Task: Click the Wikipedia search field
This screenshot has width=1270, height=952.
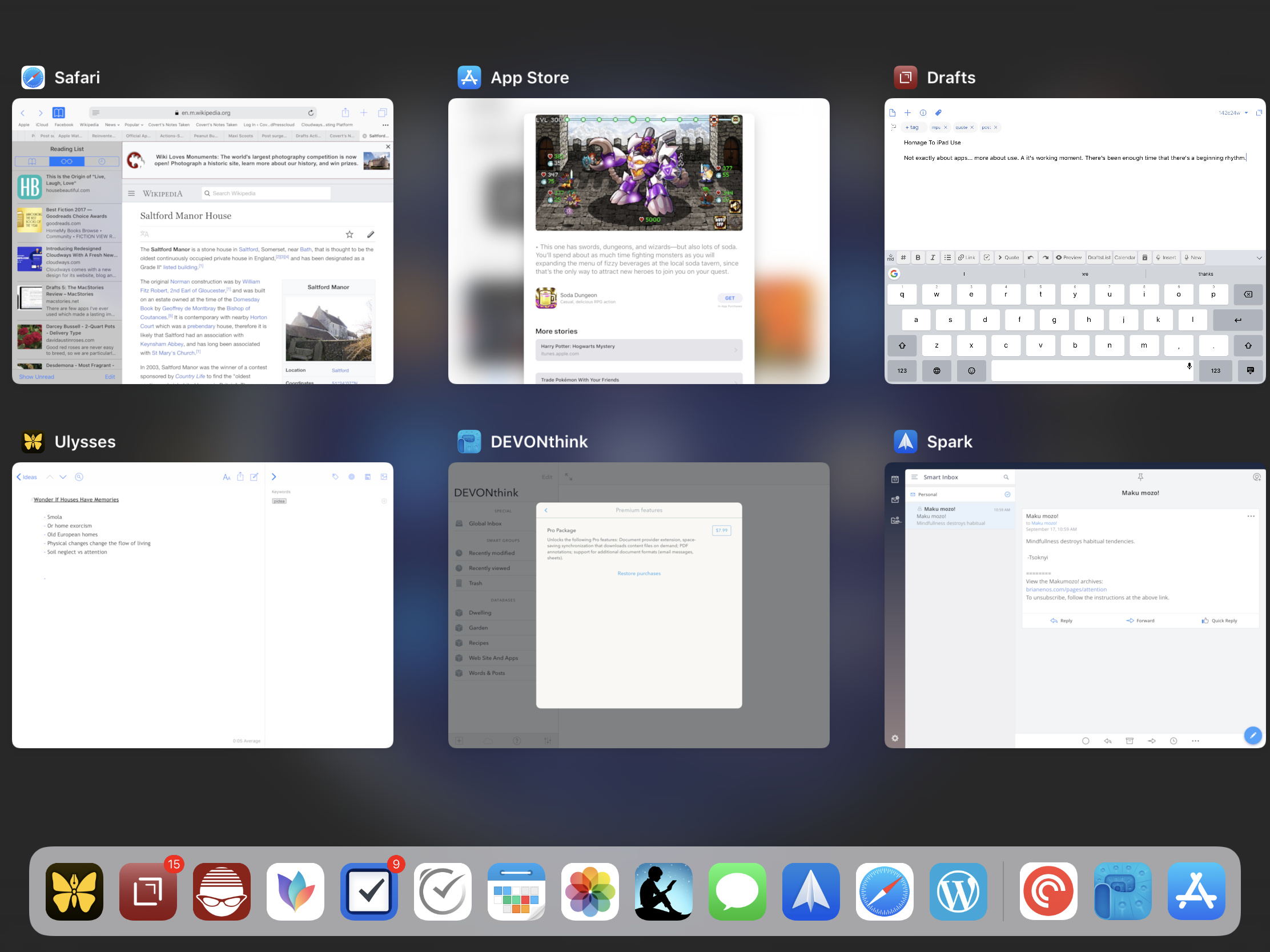Action: [x=267, y=193]
